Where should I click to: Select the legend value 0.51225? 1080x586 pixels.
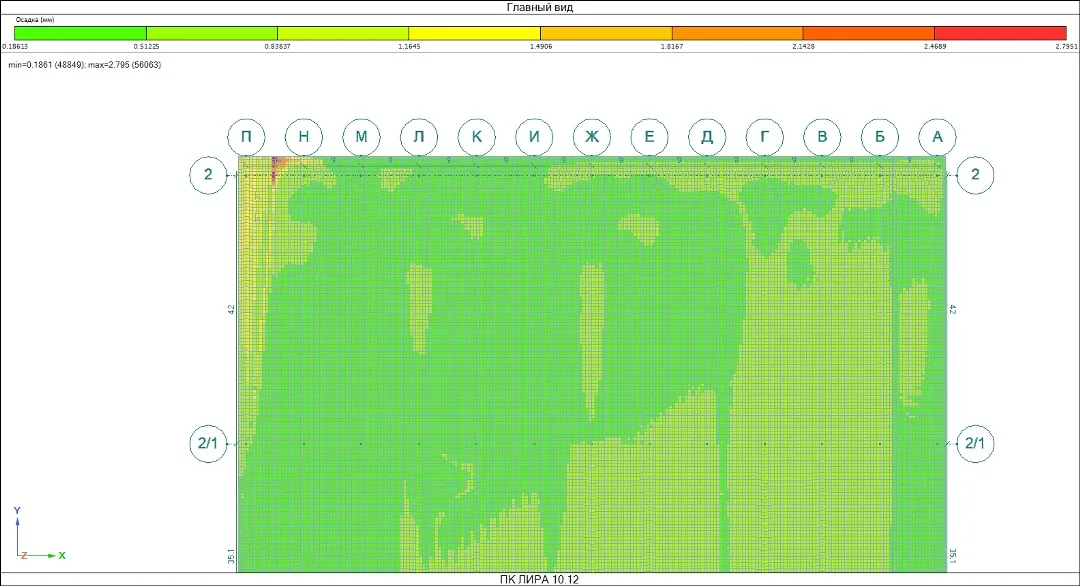(147, 46)
